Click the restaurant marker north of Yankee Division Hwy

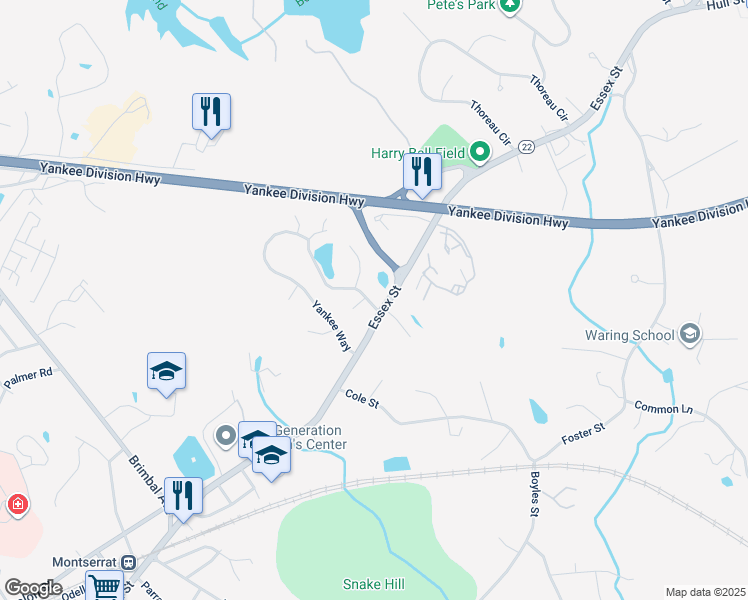[211, 113]
